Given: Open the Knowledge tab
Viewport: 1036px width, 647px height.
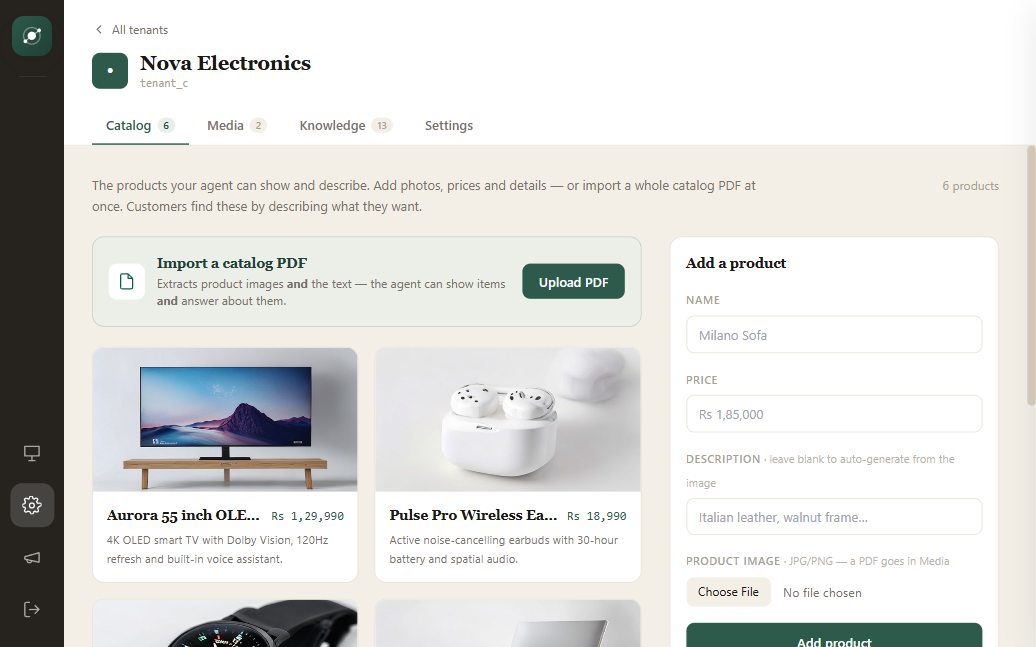Looking at the screenshot, I should [346, 126].
